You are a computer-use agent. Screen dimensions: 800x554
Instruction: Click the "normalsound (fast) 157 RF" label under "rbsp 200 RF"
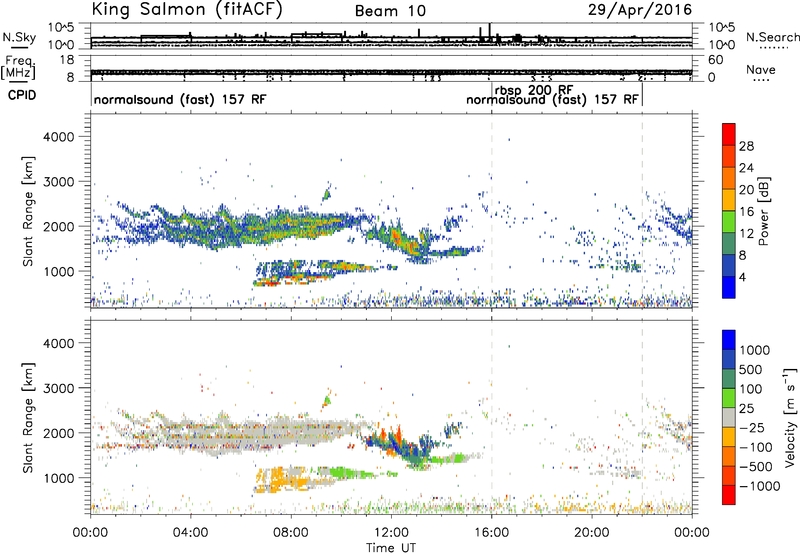tap(552, 99)
